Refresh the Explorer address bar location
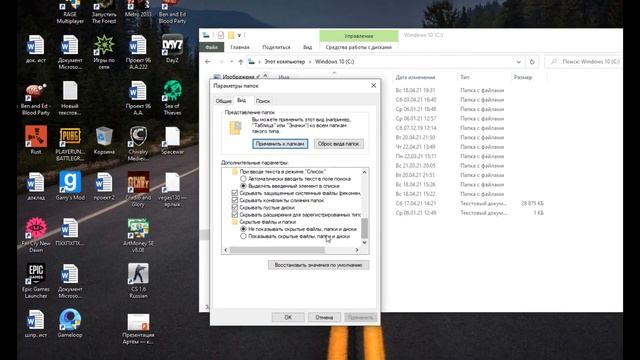 coord(532,62)
